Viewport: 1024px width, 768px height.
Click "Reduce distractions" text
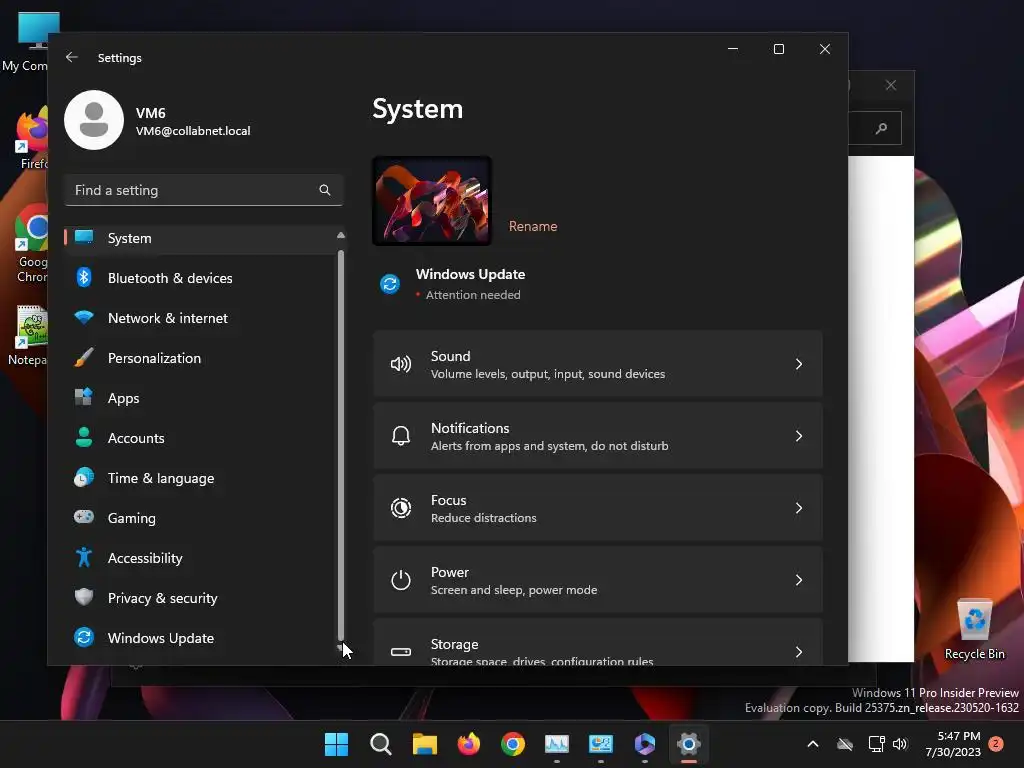(483, 518)
